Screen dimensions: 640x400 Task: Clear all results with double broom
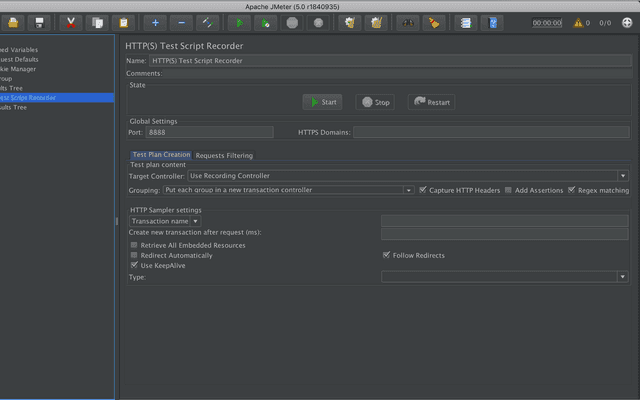point(376,23)
